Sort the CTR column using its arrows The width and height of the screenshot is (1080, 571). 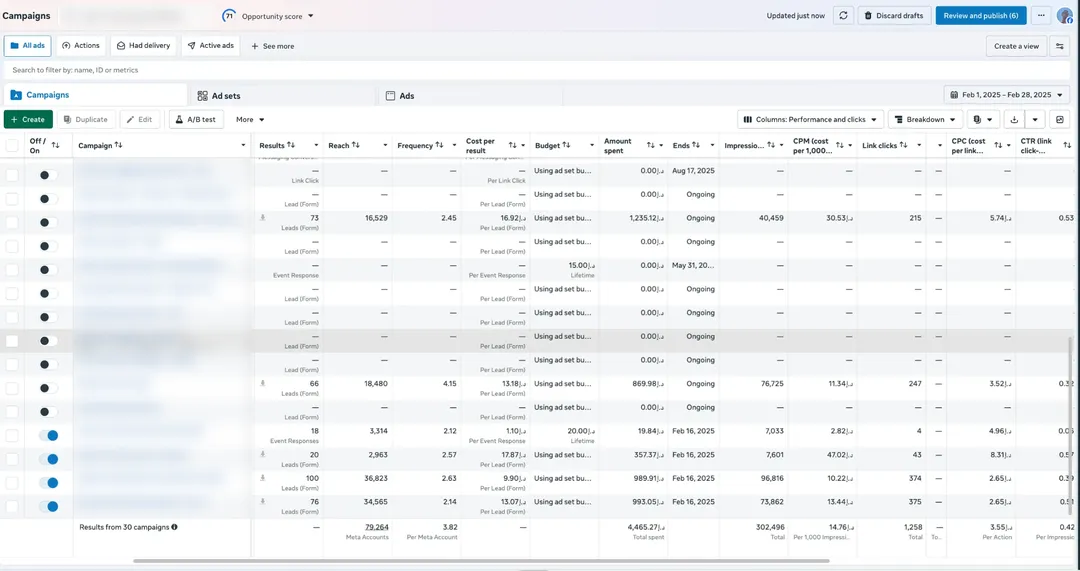point(1067,145)
